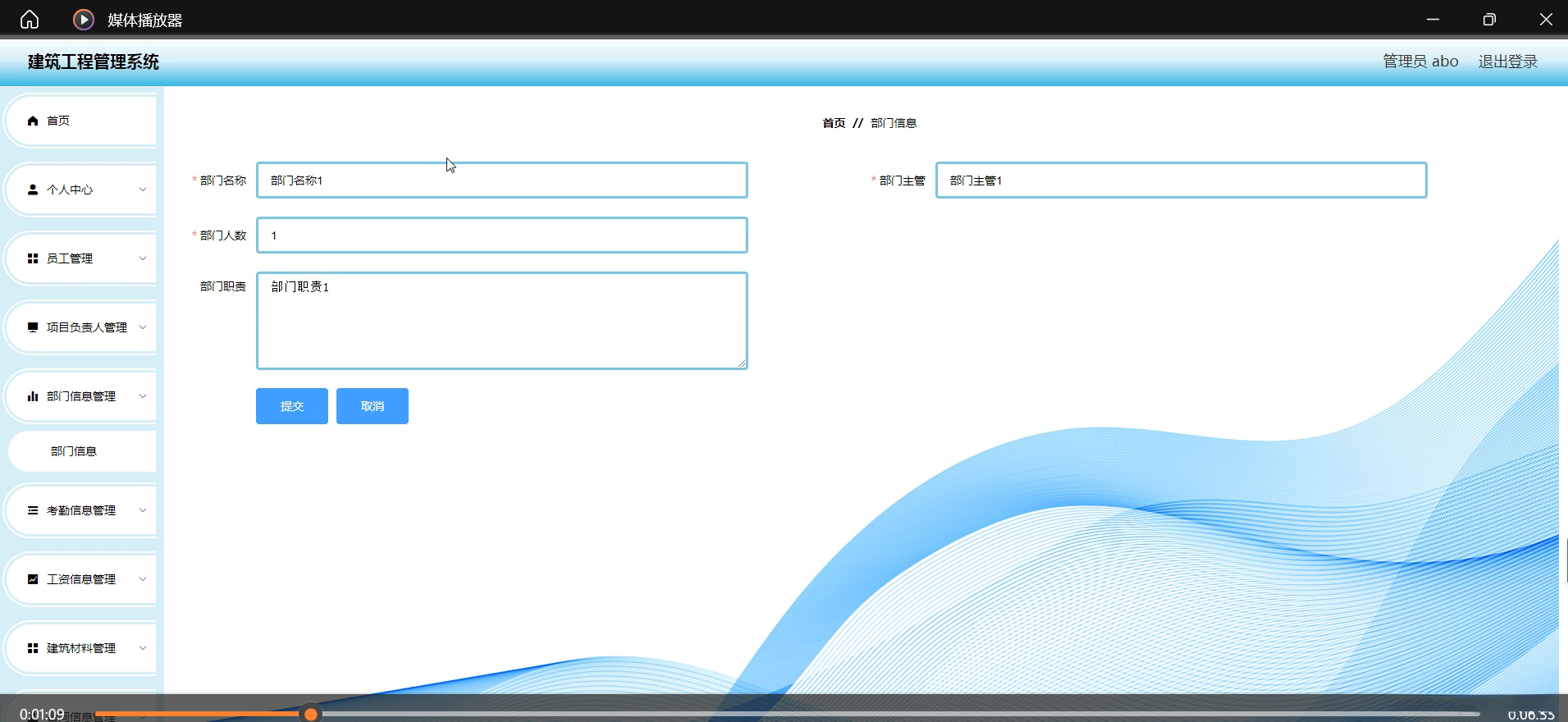Minimize the media player window

point(1433,19)
